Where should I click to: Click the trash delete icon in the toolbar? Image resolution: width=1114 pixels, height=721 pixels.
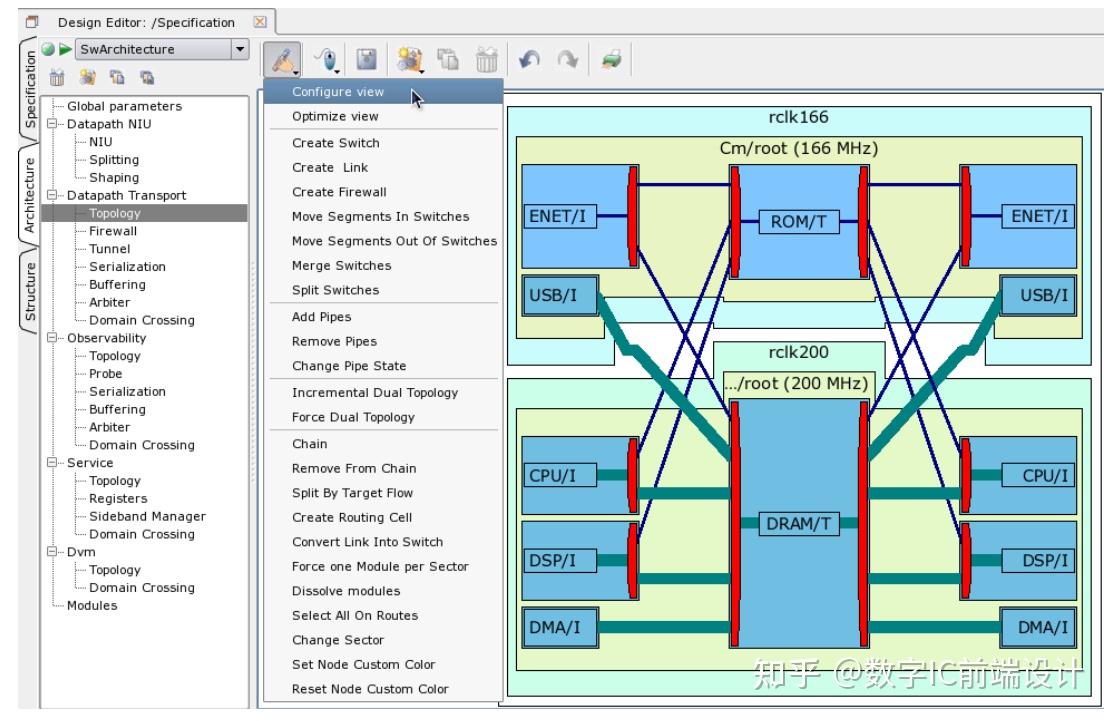[x=489, y=59]
